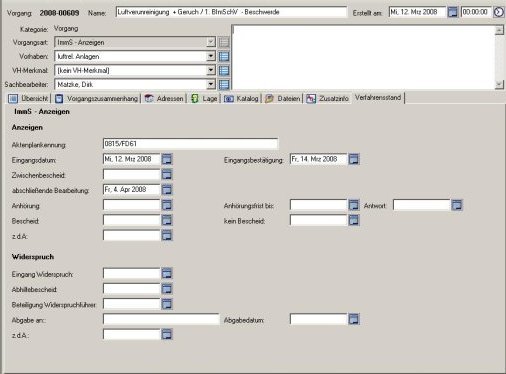Click the Abhilfebescheid field
506x374 pixels.
click(x=132, y=289)
